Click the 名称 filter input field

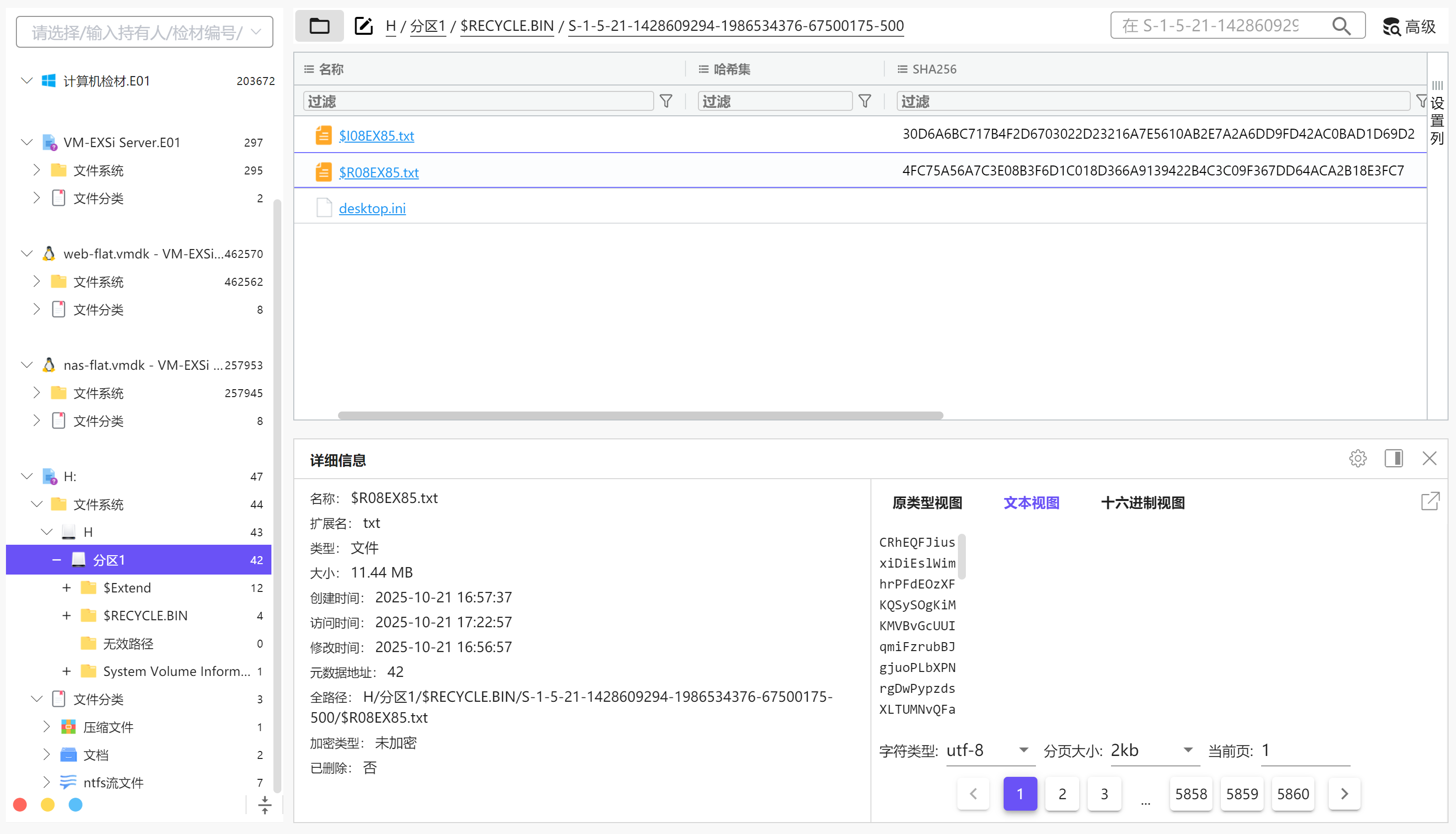[x=478, y=101]
